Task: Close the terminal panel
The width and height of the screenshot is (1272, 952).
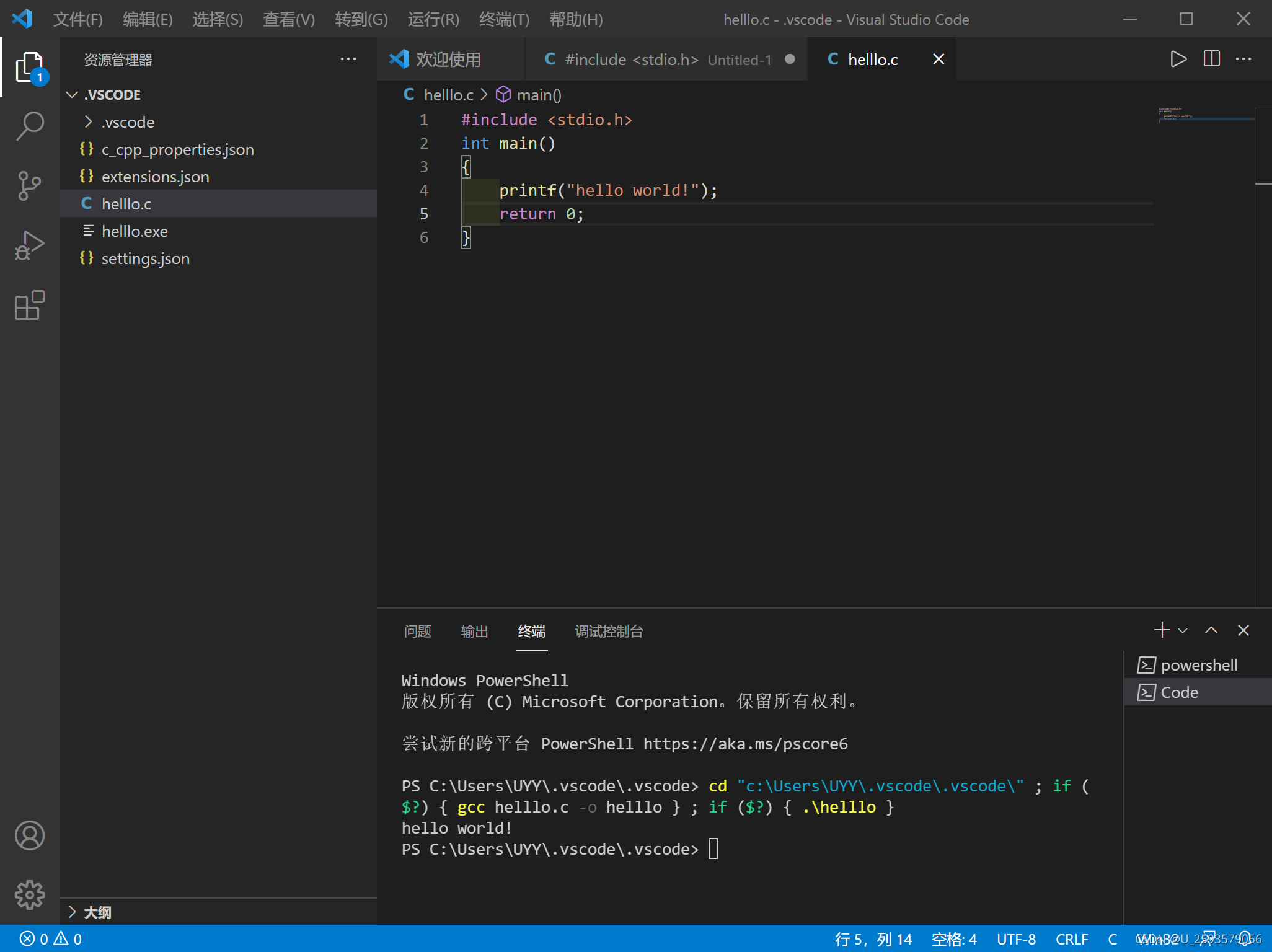Action: coord(1243,630)
